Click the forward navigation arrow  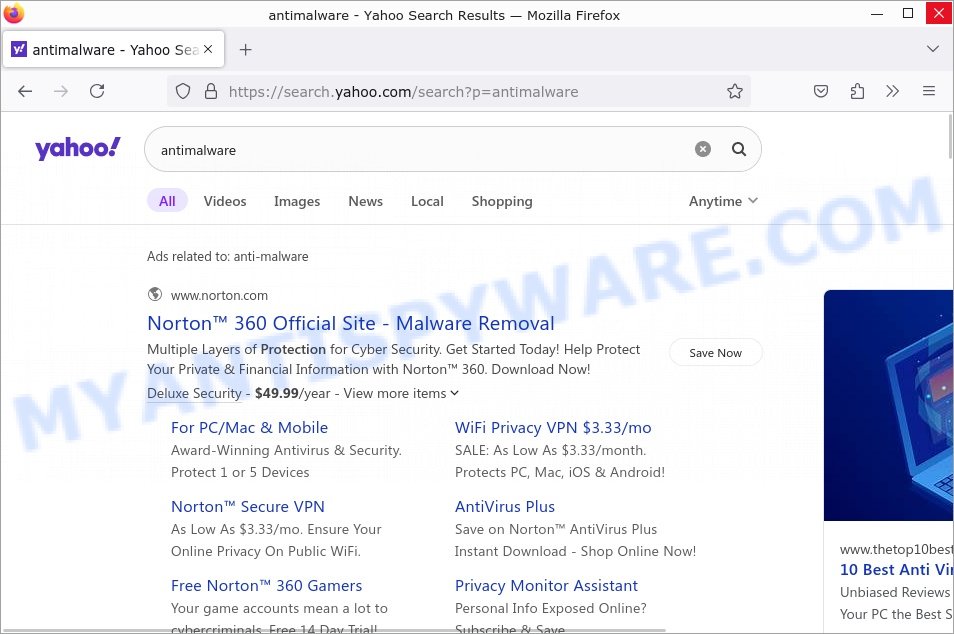(61, 91)
